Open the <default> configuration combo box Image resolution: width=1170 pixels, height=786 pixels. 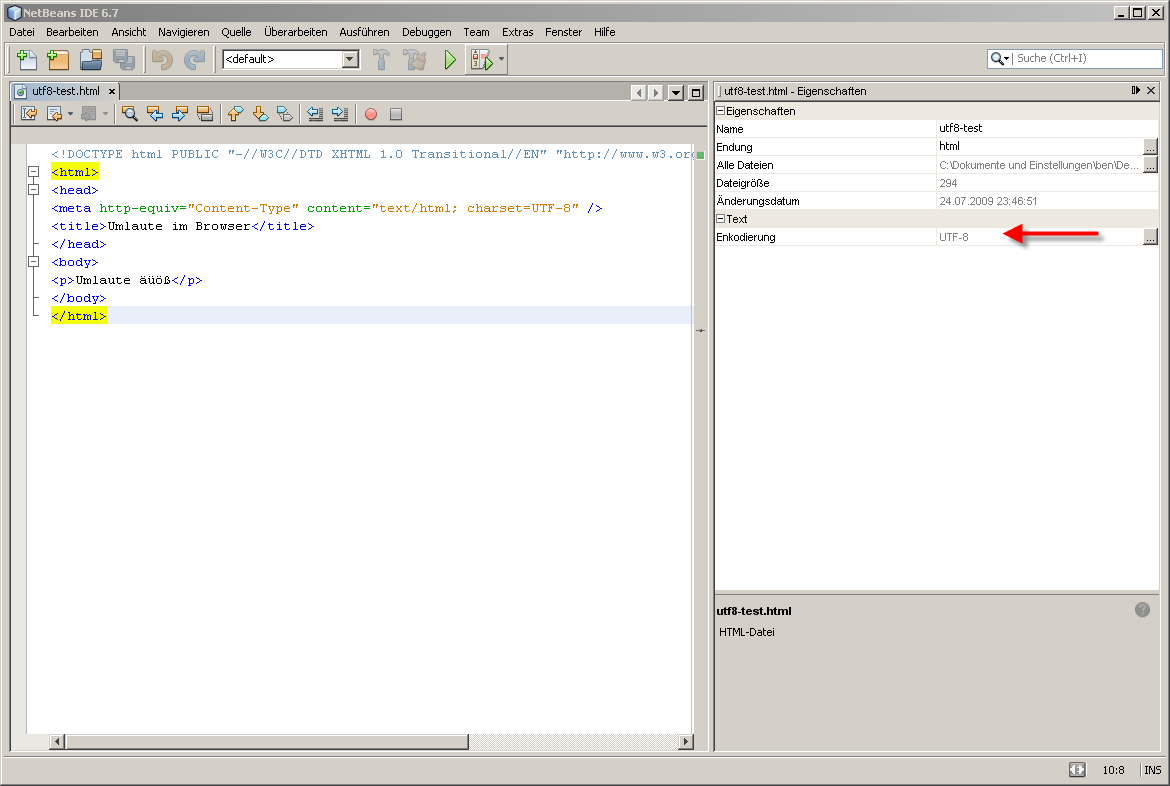tap(290, 59)
